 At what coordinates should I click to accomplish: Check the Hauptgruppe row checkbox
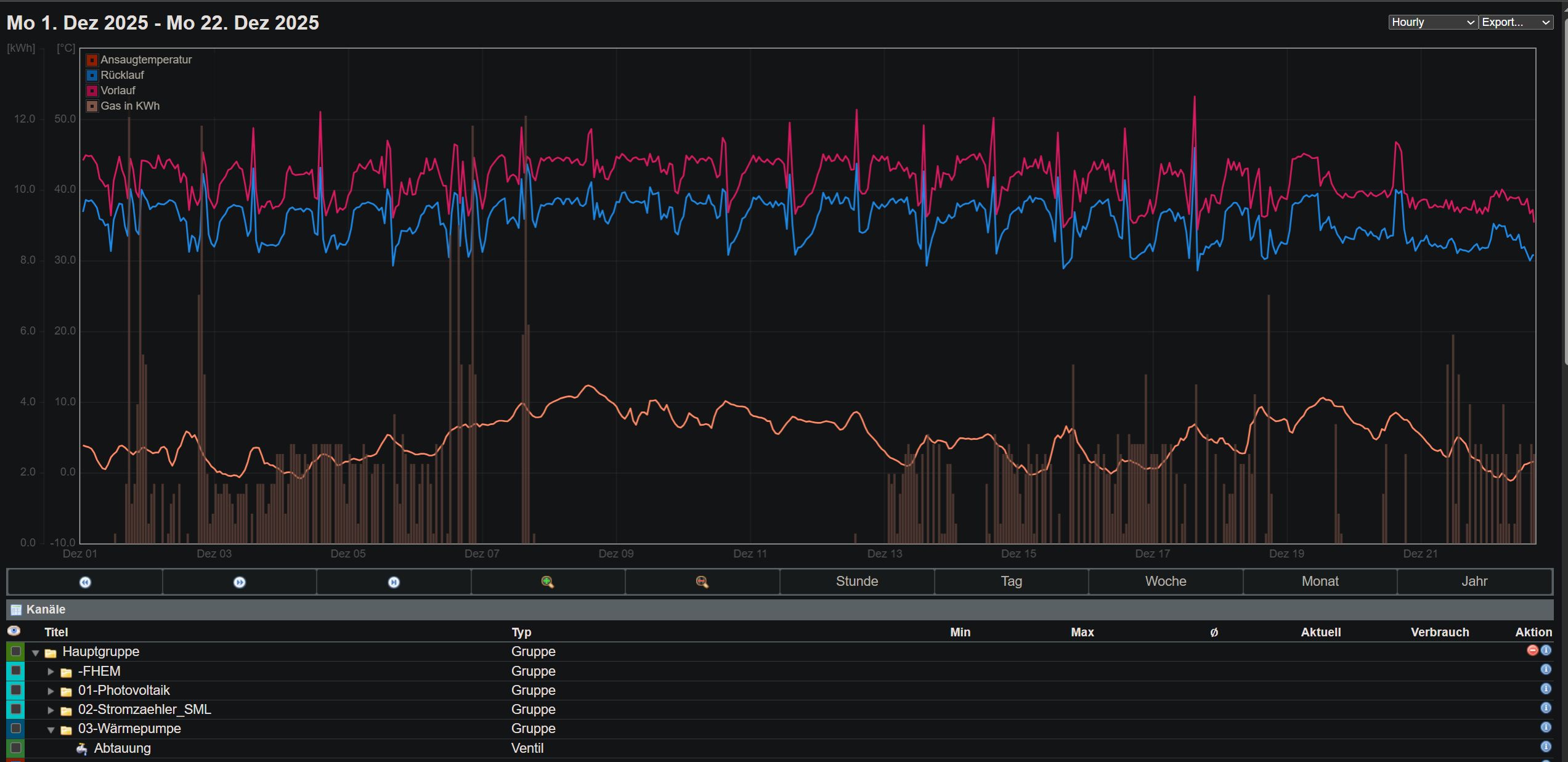pyautogui.click(x=16, y=651)
